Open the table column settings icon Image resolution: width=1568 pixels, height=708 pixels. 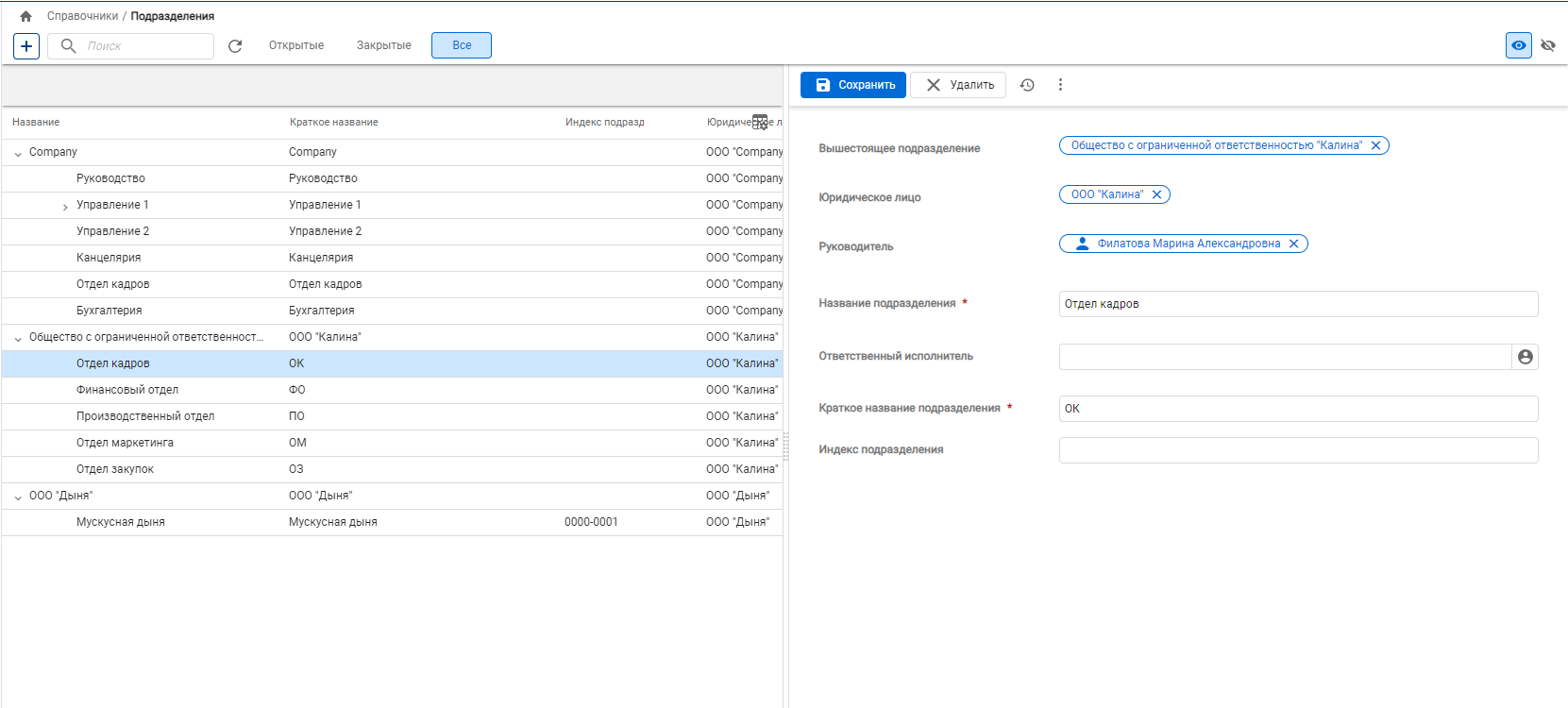tap(760, 122)
